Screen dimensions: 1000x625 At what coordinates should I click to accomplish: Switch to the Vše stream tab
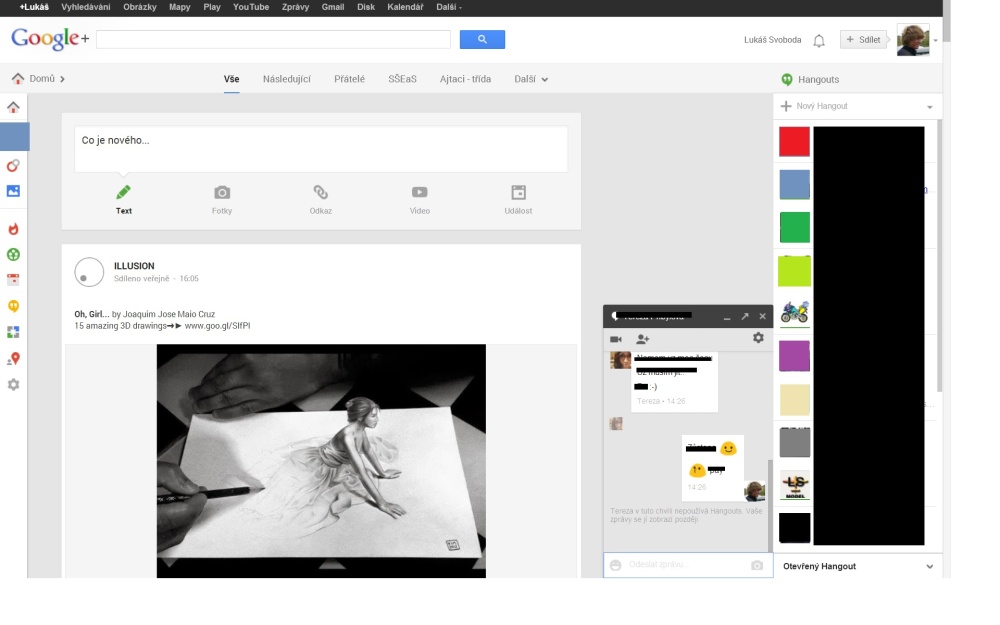232,79
